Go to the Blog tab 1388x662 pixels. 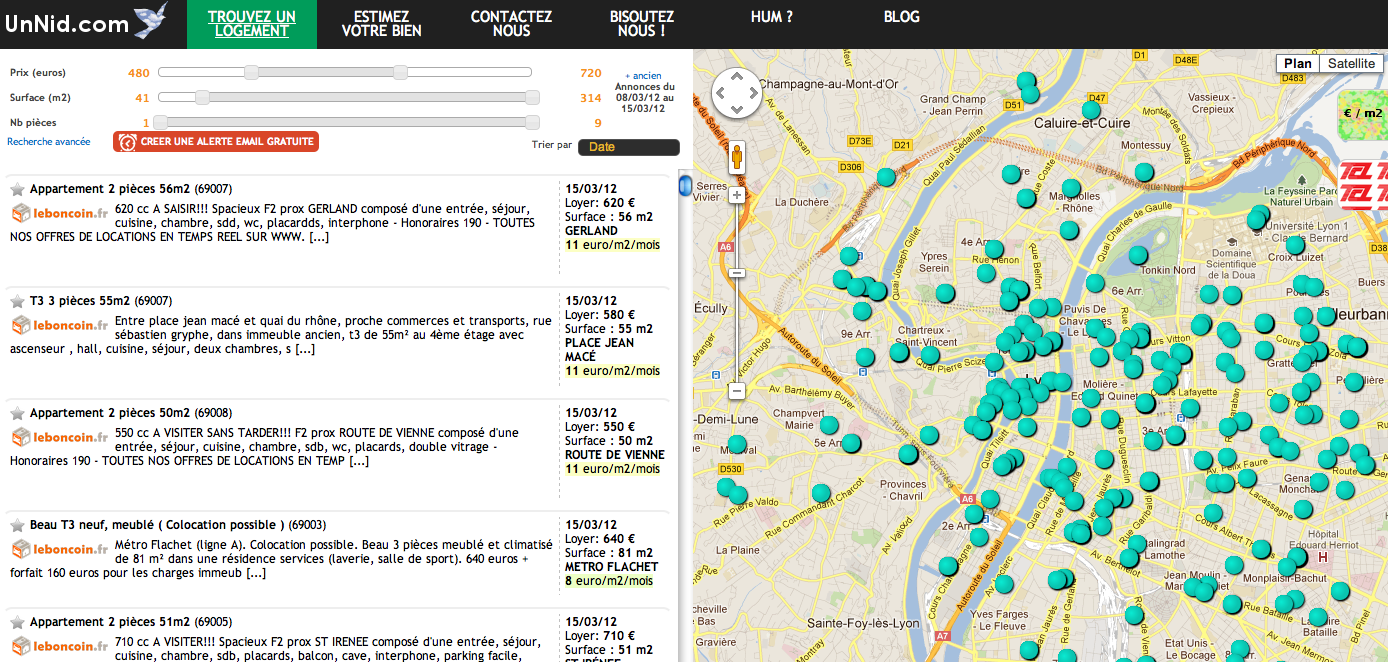902,17
